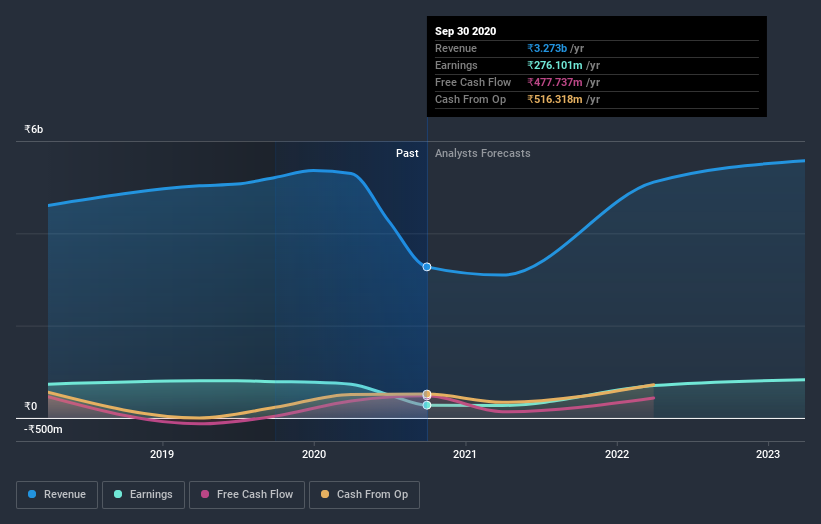821x524 pixels.
Task: Click the ₹6b y-axis label
Action: (x=34, y=129)
